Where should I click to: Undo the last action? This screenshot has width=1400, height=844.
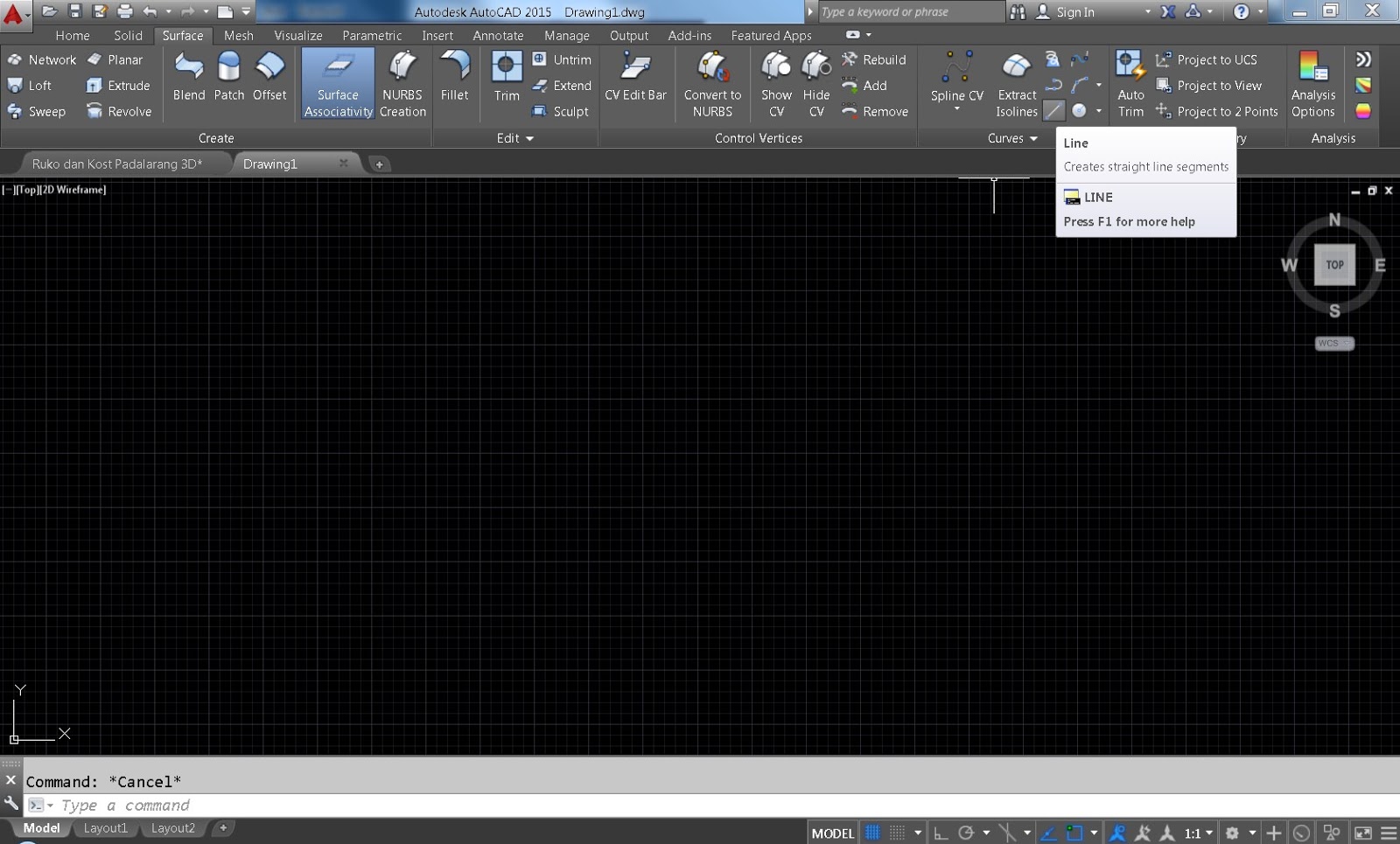tap(150, 11)
